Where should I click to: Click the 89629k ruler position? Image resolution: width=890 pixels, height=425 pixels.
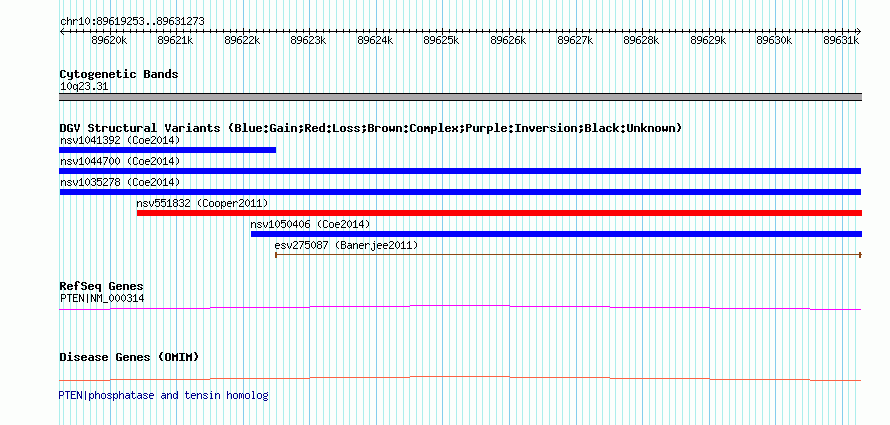pos(708,40)
